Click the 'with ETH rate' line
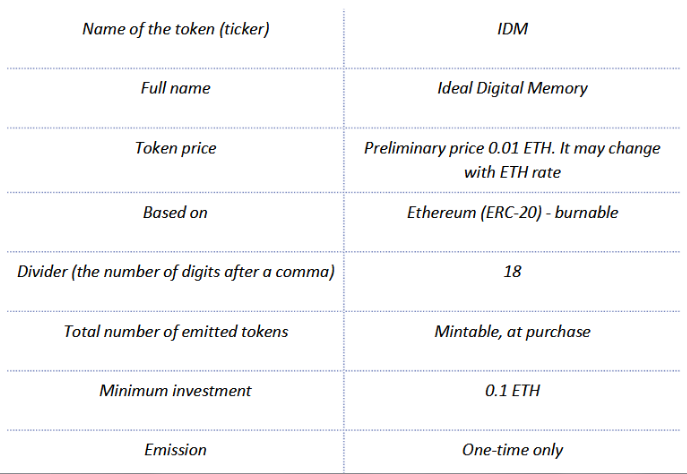The width and height of the screenshot is (687, 474). 512,172
